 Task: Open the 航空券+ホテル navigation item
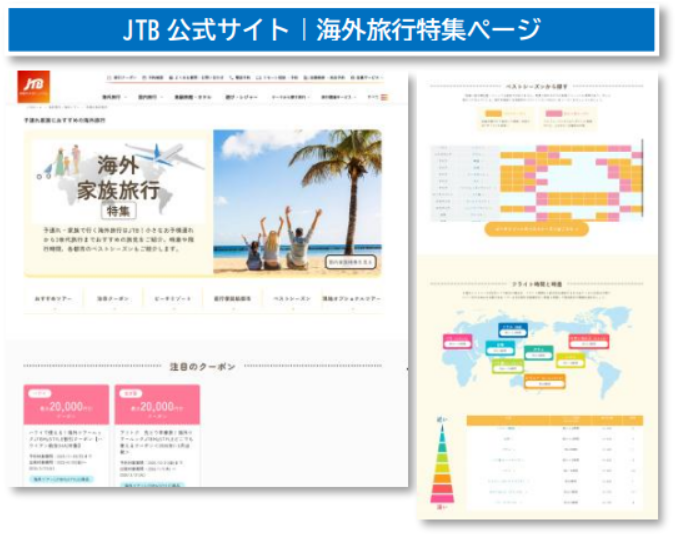pyautogui.click(x=193, y=97)
